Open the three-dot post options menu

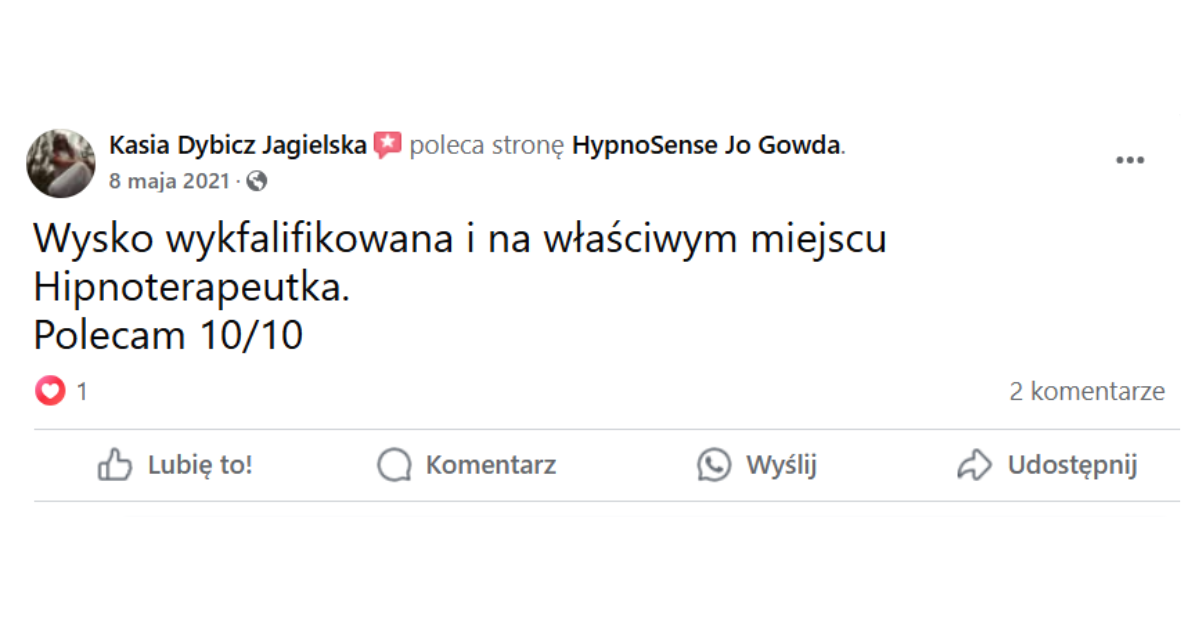[x=1130, y=160]
